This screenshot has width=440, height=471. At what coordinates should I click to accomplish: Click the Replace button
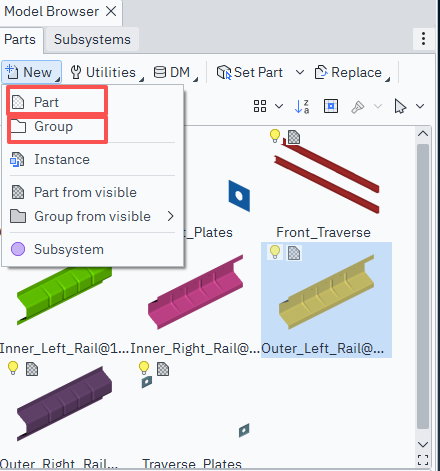352,72
